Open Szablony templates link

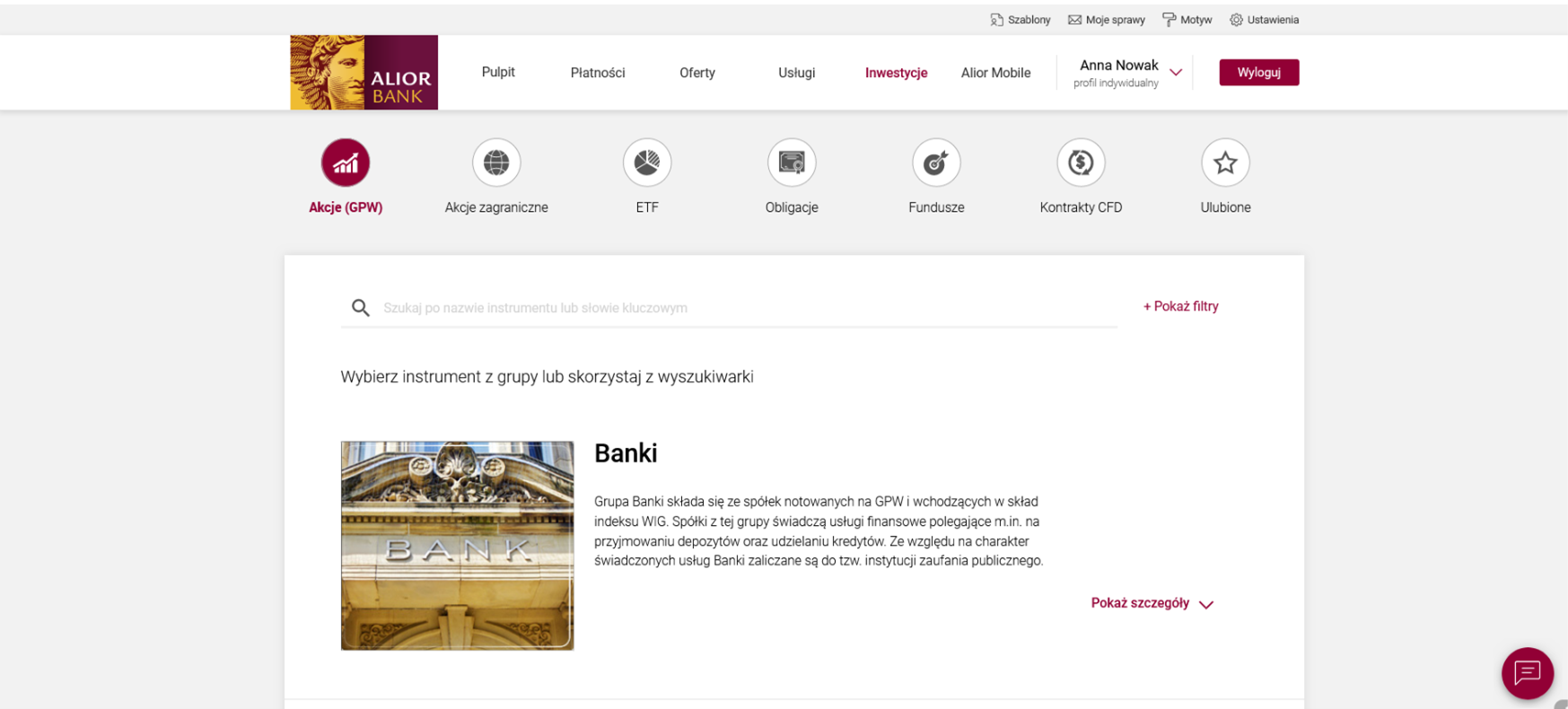pyautogui.click(x=1020, y=20)
